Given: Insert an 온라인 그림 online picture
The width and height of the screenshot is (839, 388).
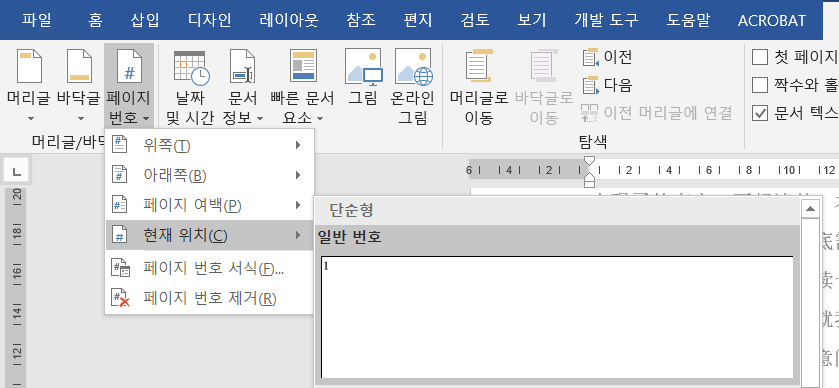Looking at the screenshot, I should tap(413, 86).
